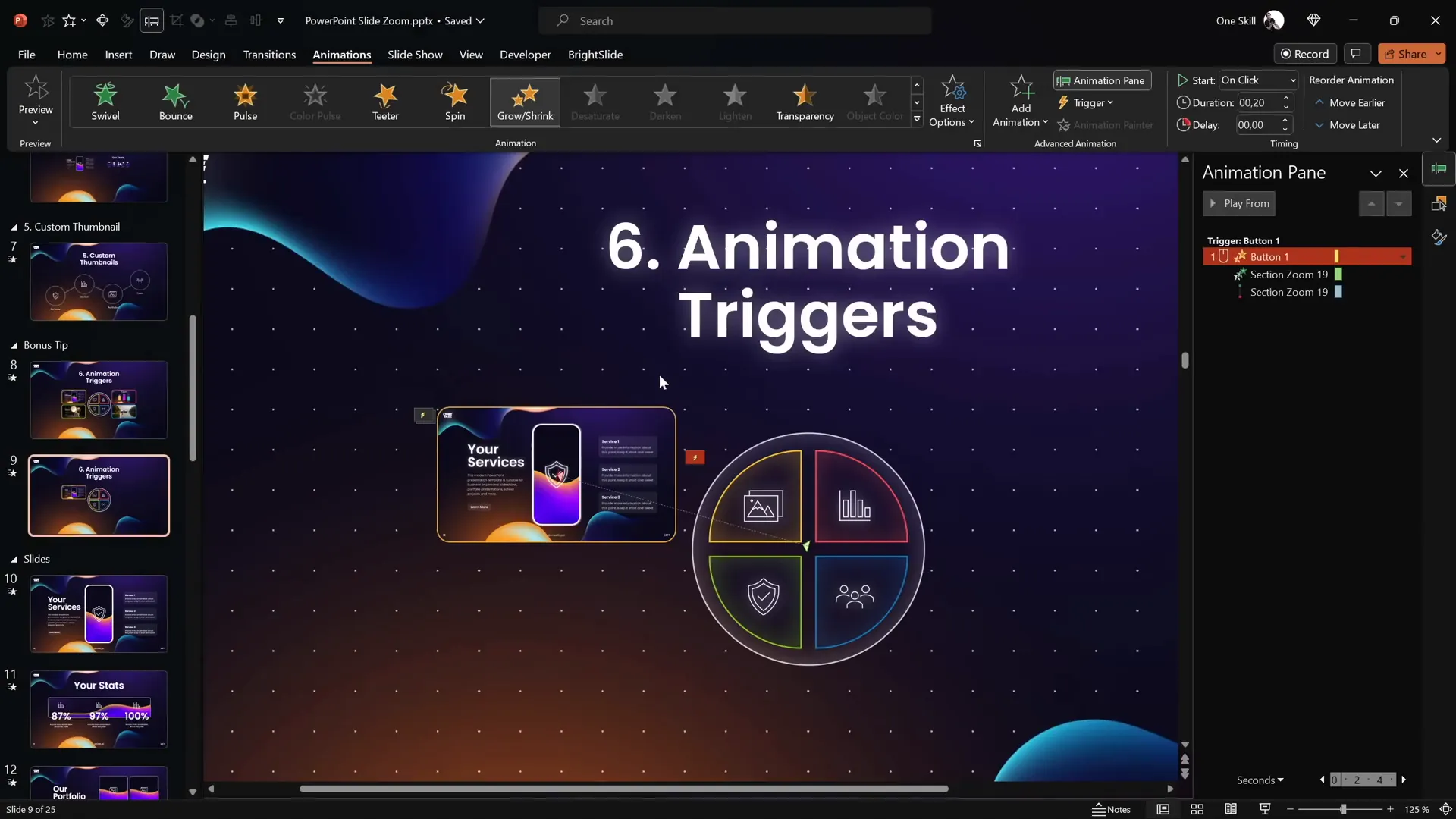Open Add Animation gallery
The height and width of the screenshot is (819, 1456).
coord(1021,102)
